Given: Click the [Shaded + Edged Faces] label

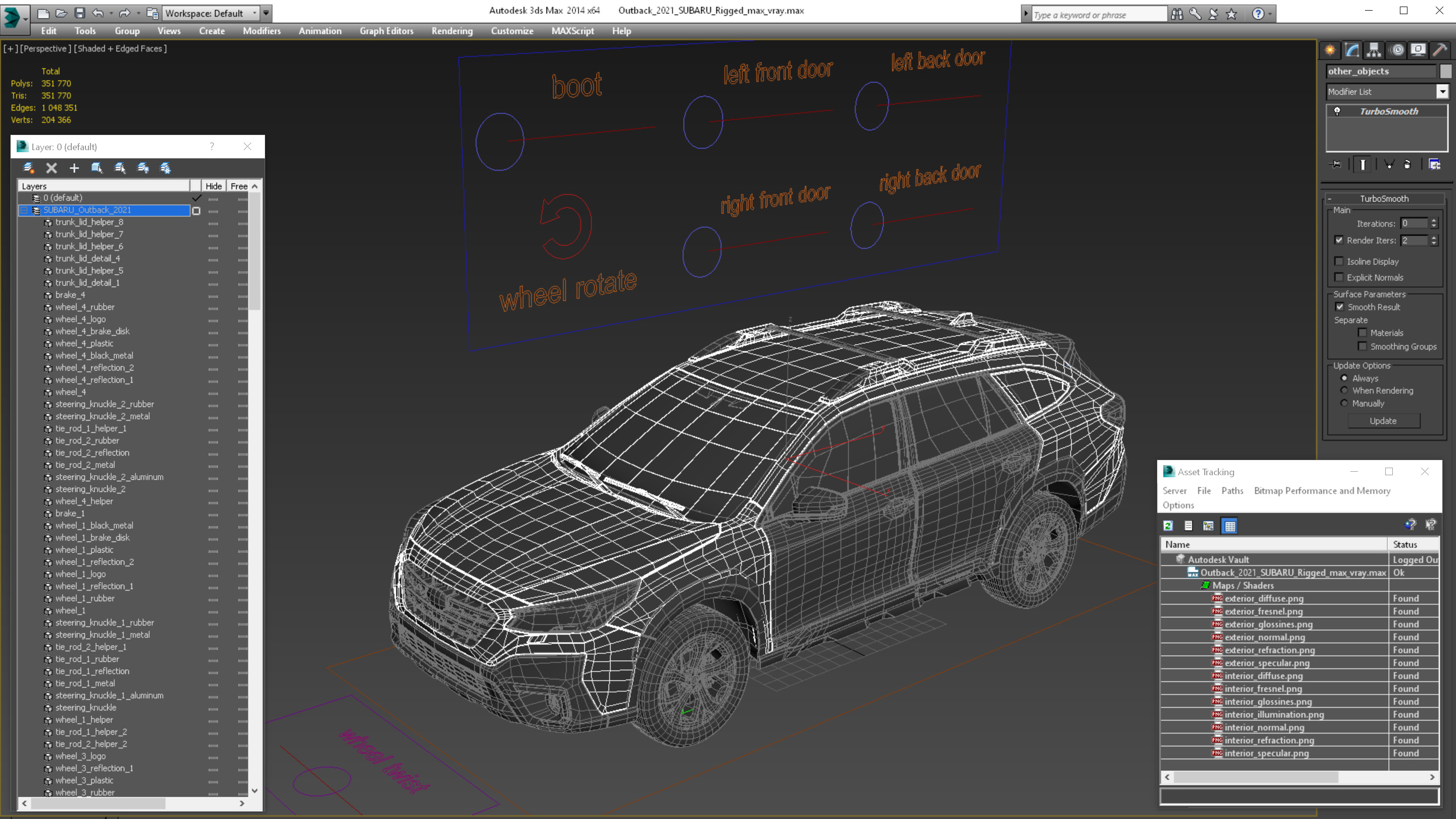Looking at the screenshot, I should click(120, 49).
